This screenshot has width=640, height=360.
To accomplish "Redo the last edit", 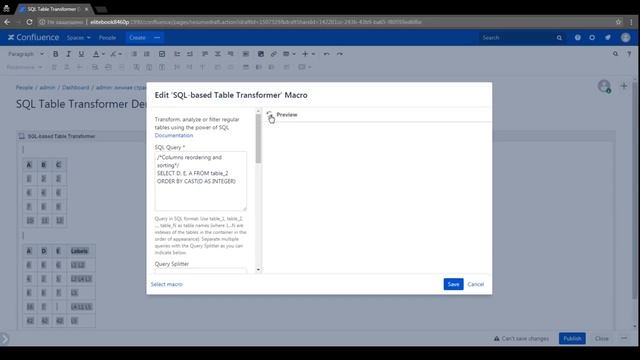I will pyautogui.click(x=340, y=54).
